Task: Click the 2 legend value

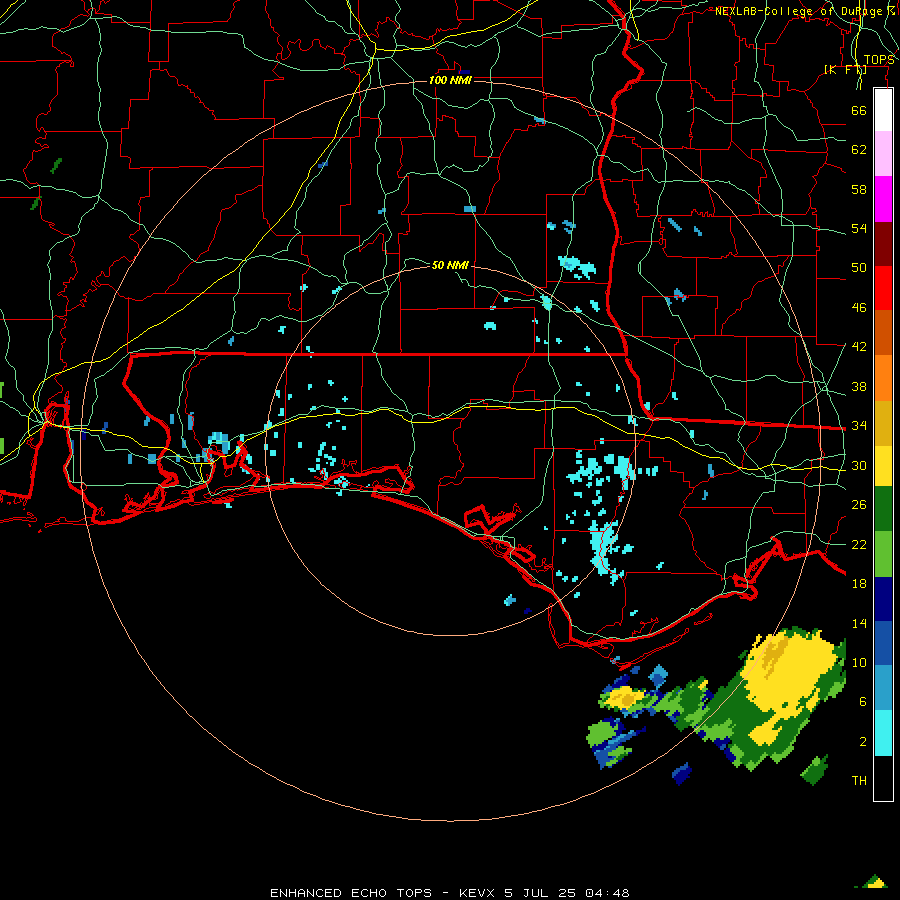Action: (863, 742)
